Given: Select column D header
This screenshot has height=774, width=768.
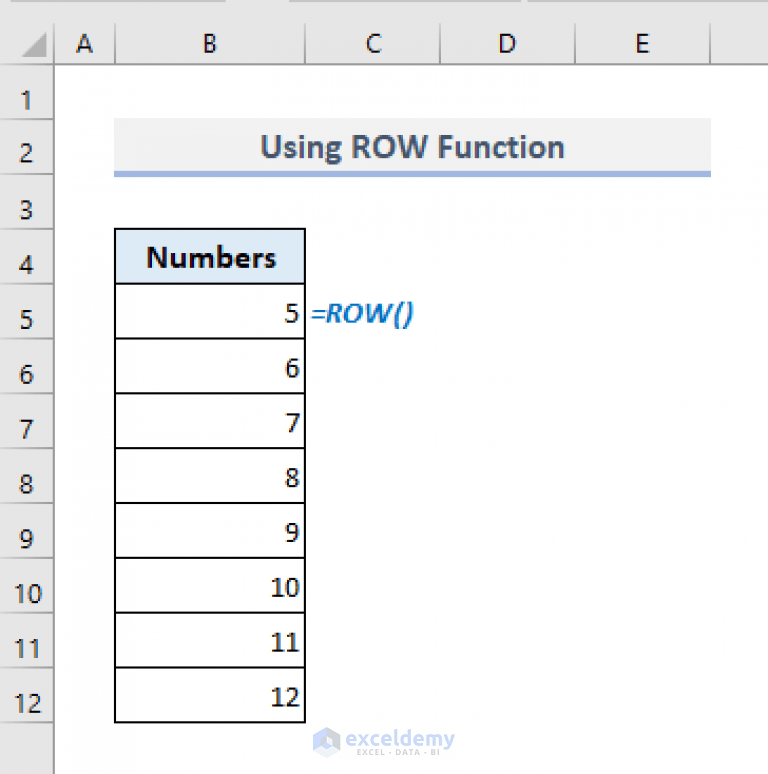Looking at the screenshot, I should pyautogui.click(x=507, y=43).
